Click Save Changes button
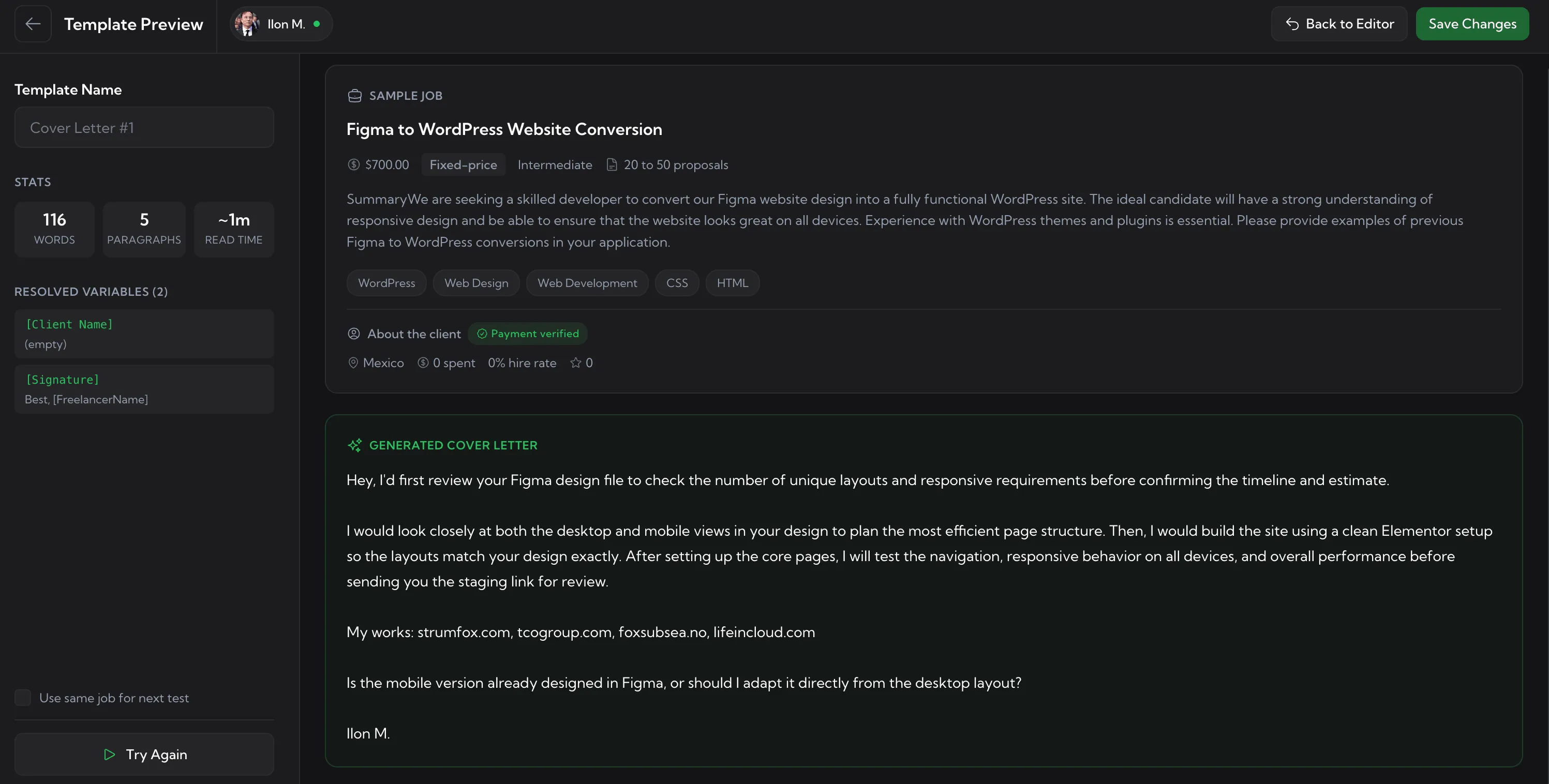This screenshot has width=1549, height=784. 1472,24
